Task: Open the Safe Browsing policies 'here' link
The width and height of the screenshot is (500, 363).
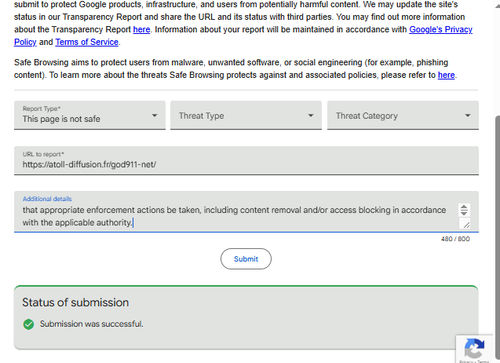Action: coord(446,75)
